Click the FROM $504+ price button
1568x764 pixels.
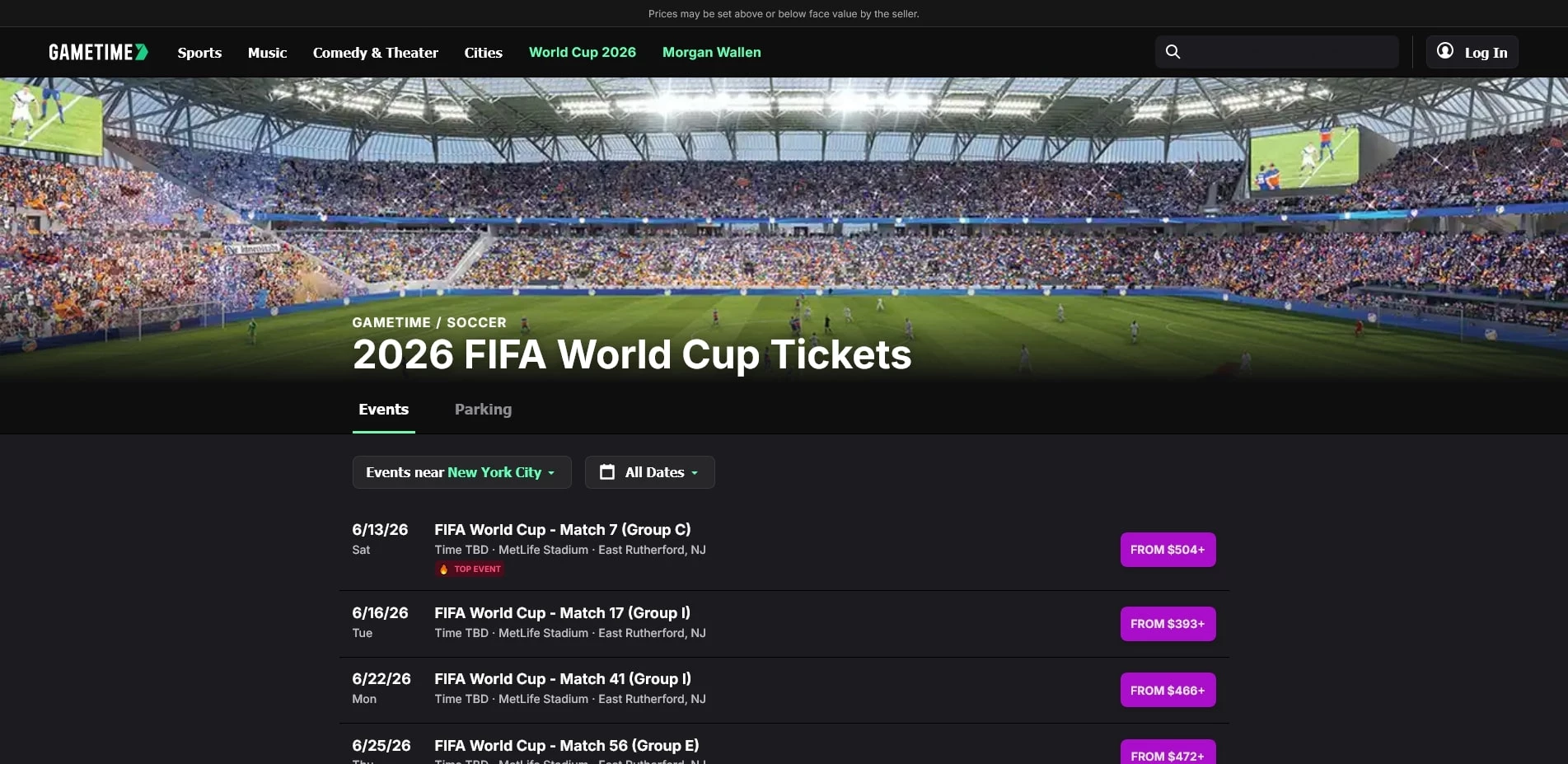point(1167,550)
